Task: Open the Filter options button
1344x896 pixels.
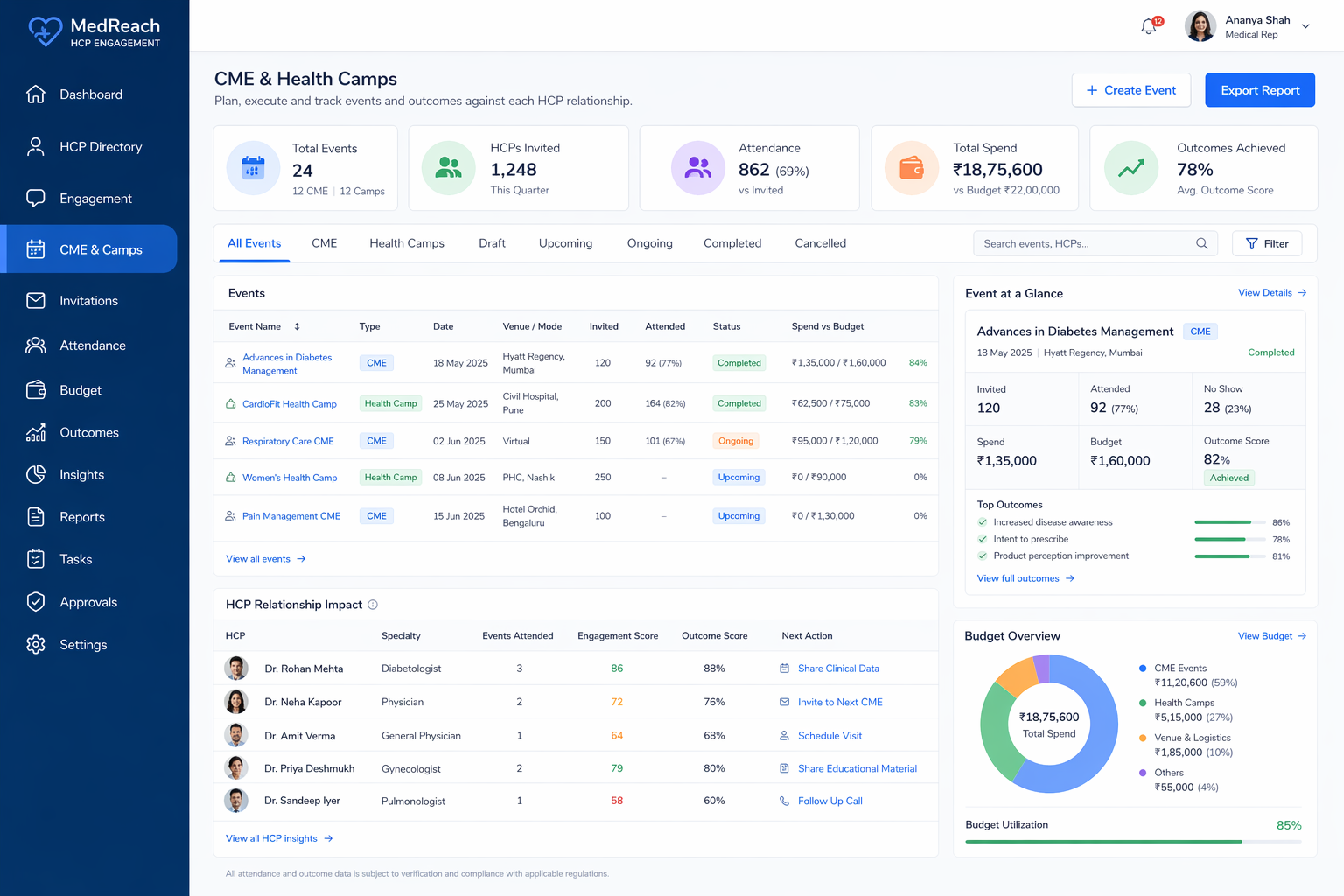Action: [1266, 244]
